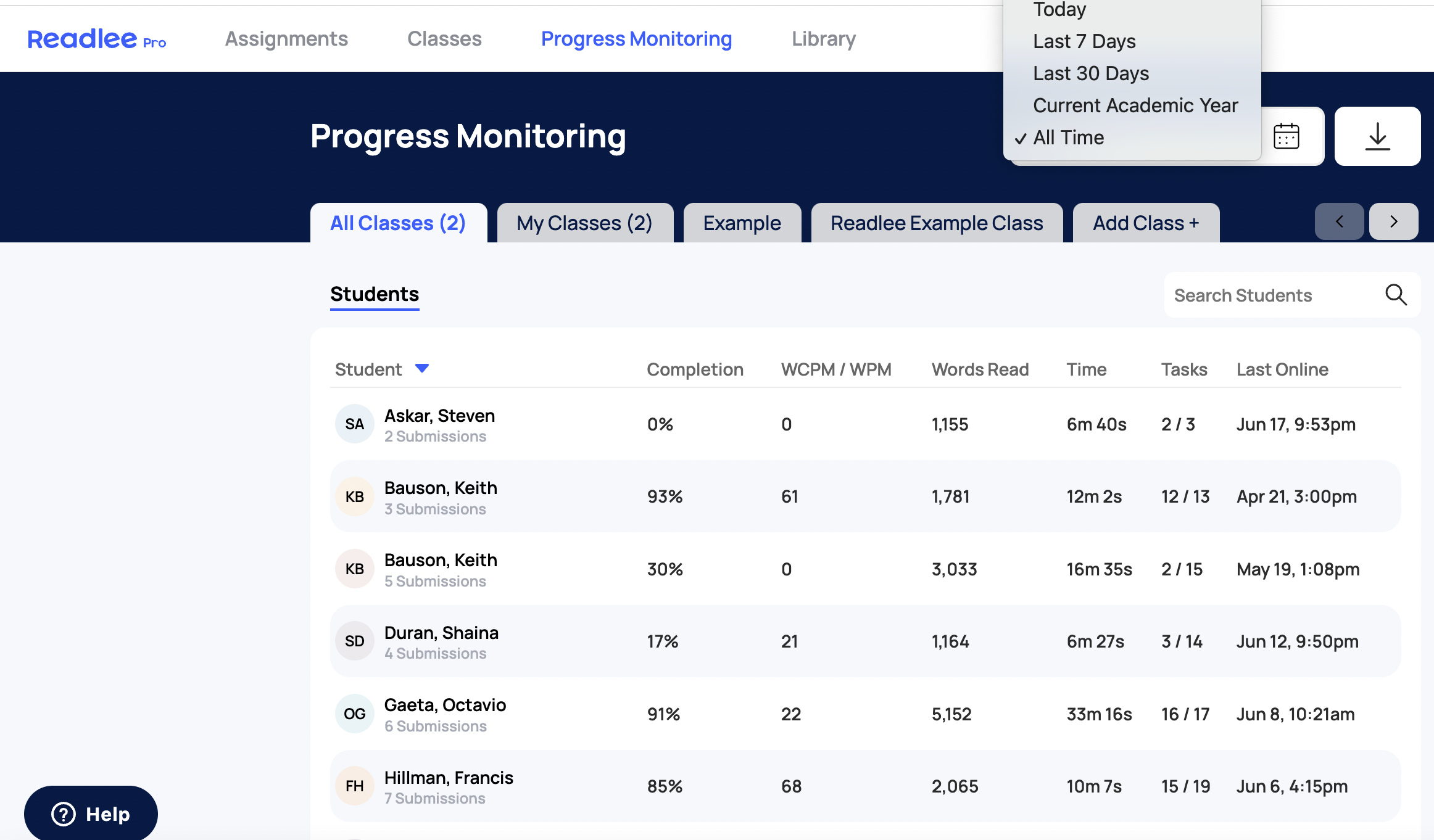Click the KB avatar with 3 Submissions
This screenshot has width=1434, height=840.
point(354,496)
